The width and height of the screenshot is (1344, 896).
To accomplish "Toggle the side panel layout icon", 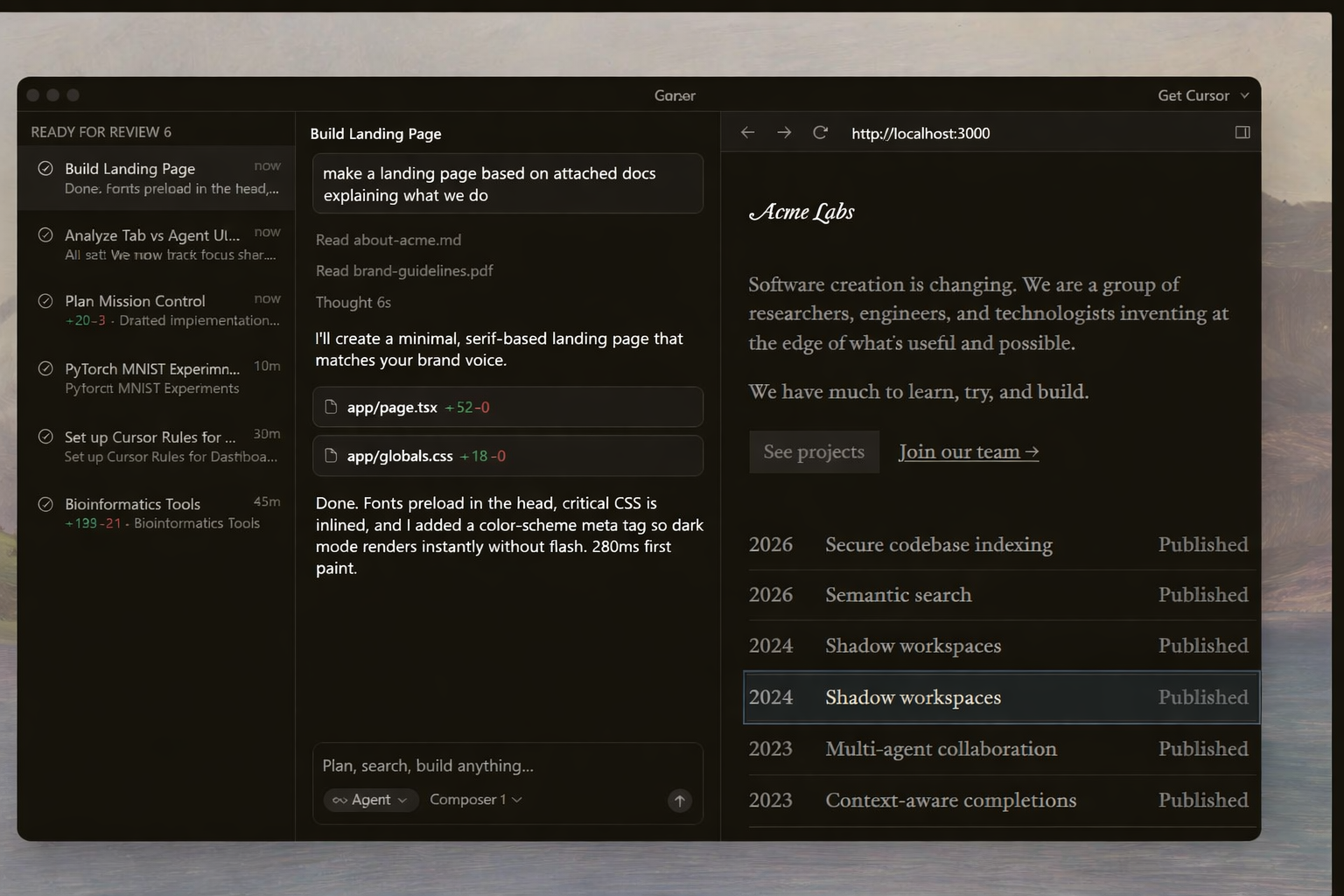I will click(1242, 132).
